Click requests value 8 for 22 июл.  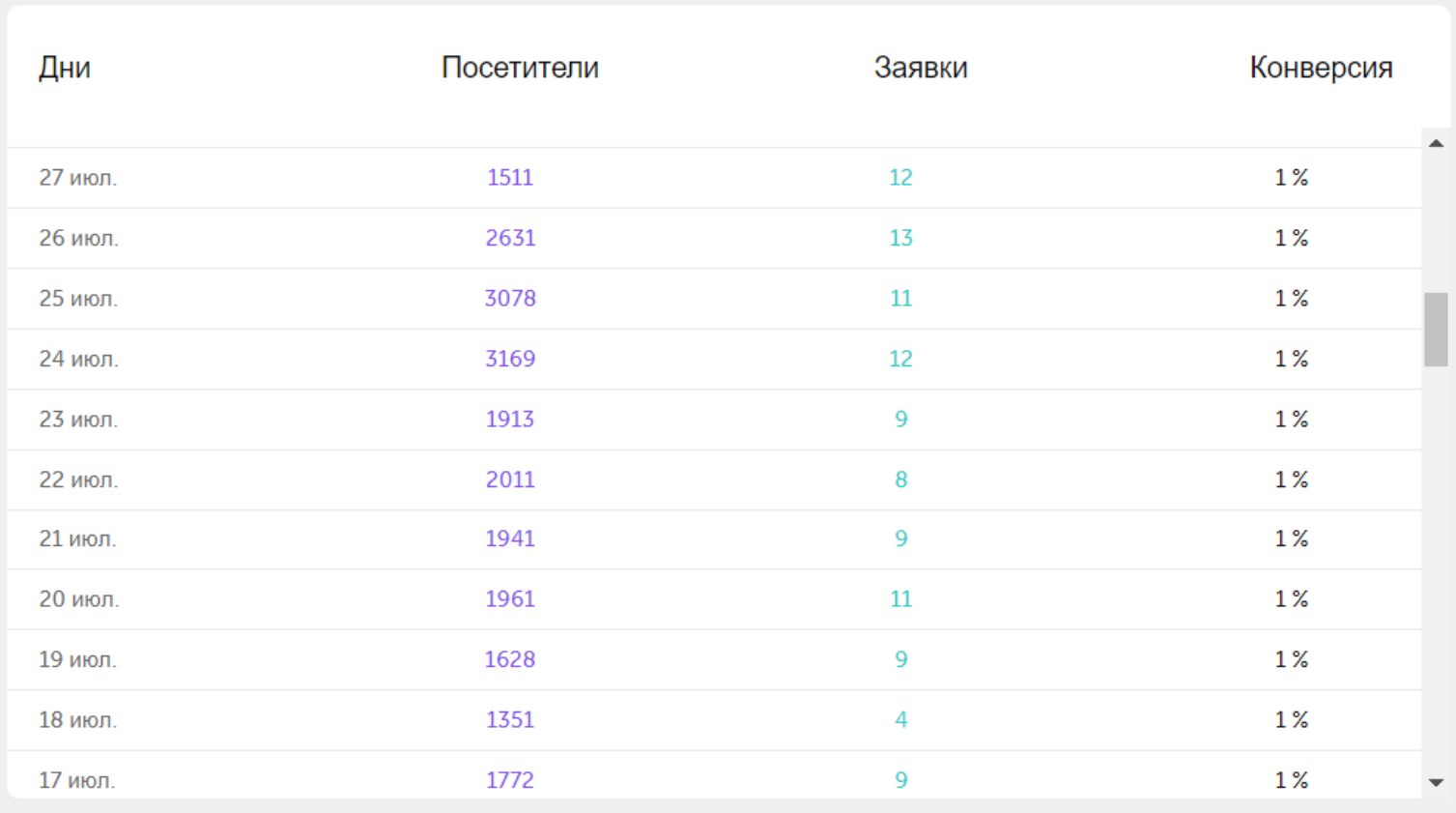click(x=900, y=479)
